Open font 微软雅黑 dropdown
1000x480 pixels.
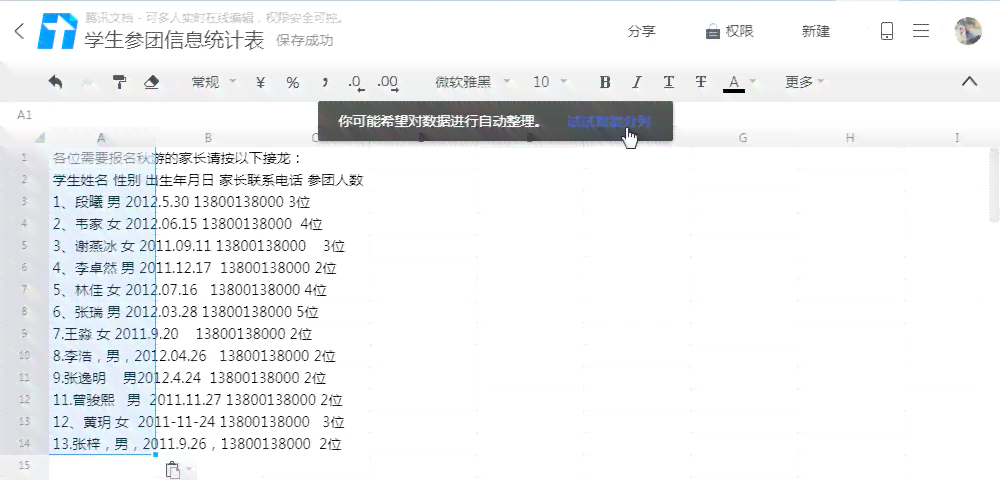coord(473,82)
